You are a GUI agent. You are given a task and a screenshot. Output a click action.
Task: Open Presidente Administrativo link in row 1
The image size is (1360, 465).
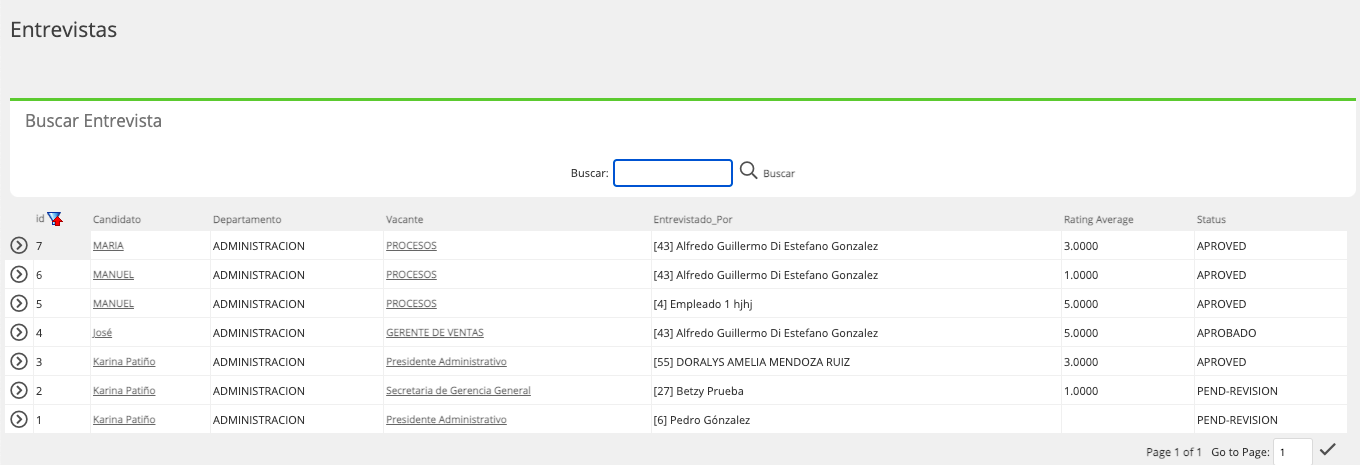pyautogui.click(x=446, y=420)
